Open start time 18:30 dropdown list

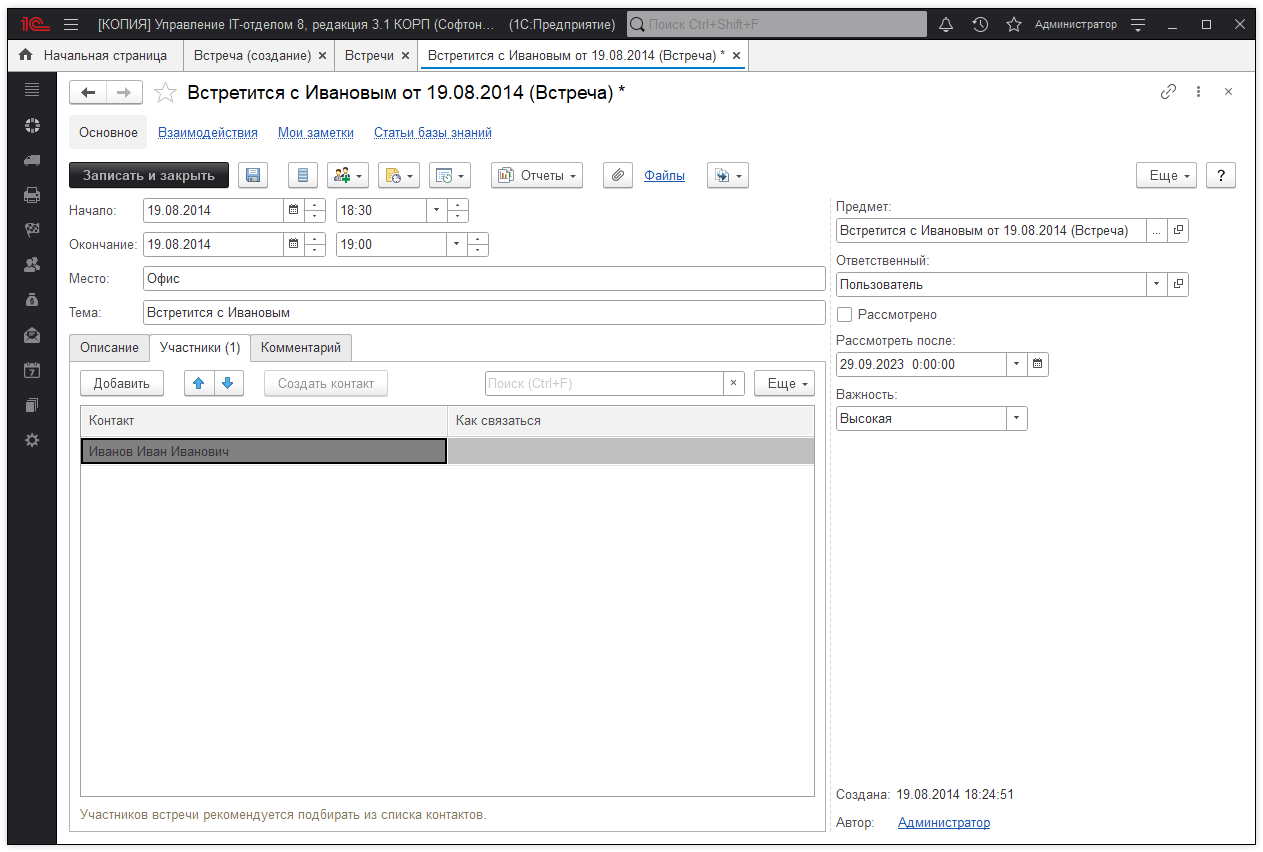[436, 211]
